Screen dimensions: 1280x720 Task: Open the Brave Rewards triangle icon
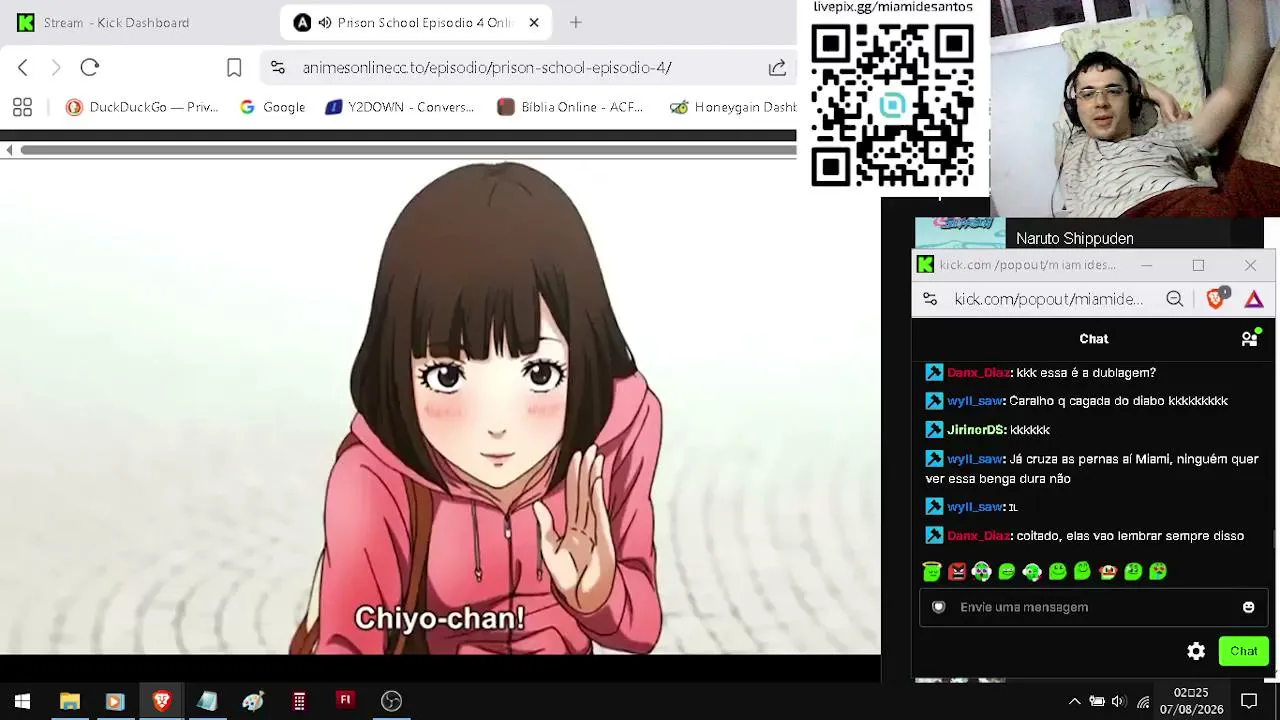pos(1254,299)
